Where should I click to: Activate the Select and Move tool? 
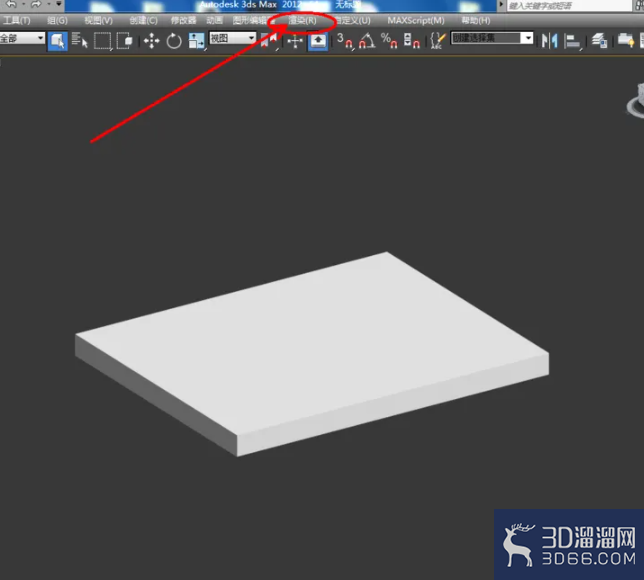[x=152, y=41]
